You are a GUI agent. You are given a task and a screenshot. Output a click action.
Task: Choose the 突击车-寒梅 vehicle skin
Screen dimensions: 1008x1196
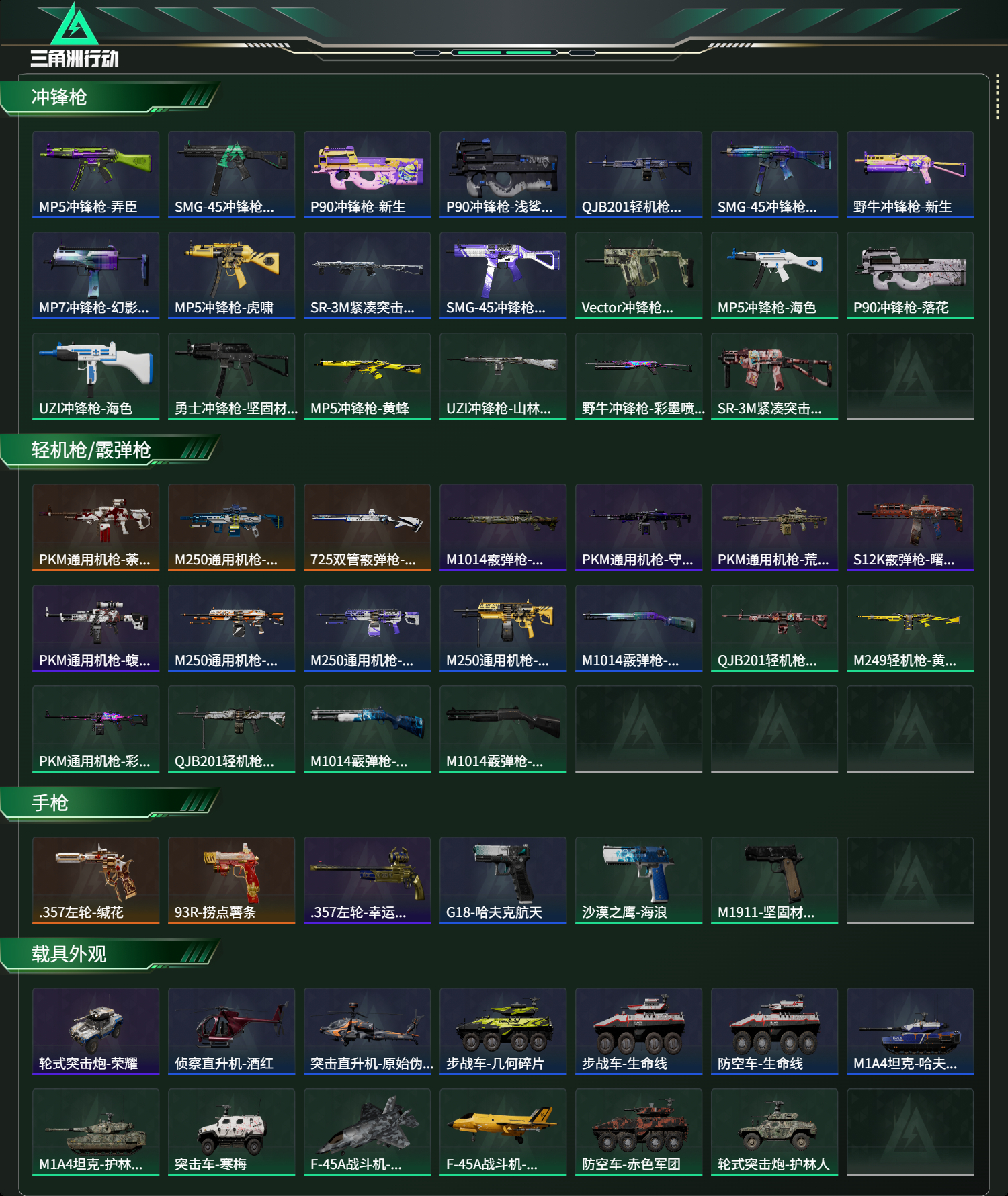pyautogui.click(x=232, y=1132)
